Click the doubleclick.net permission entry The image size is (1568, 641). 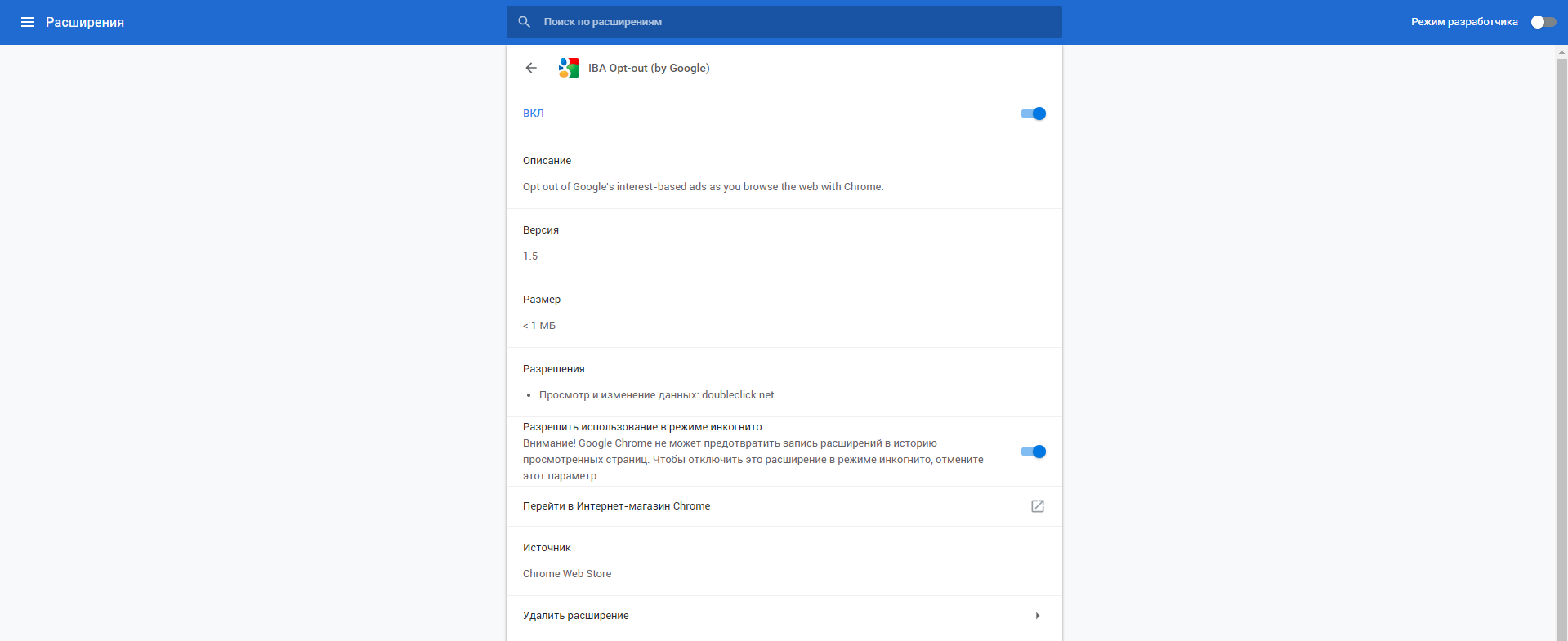[656, 395]
